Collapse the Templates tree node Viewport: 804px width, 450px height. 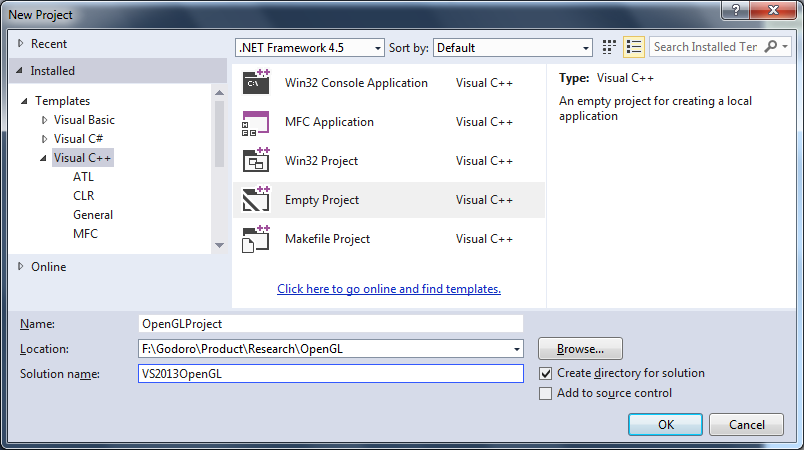[24, 101]
